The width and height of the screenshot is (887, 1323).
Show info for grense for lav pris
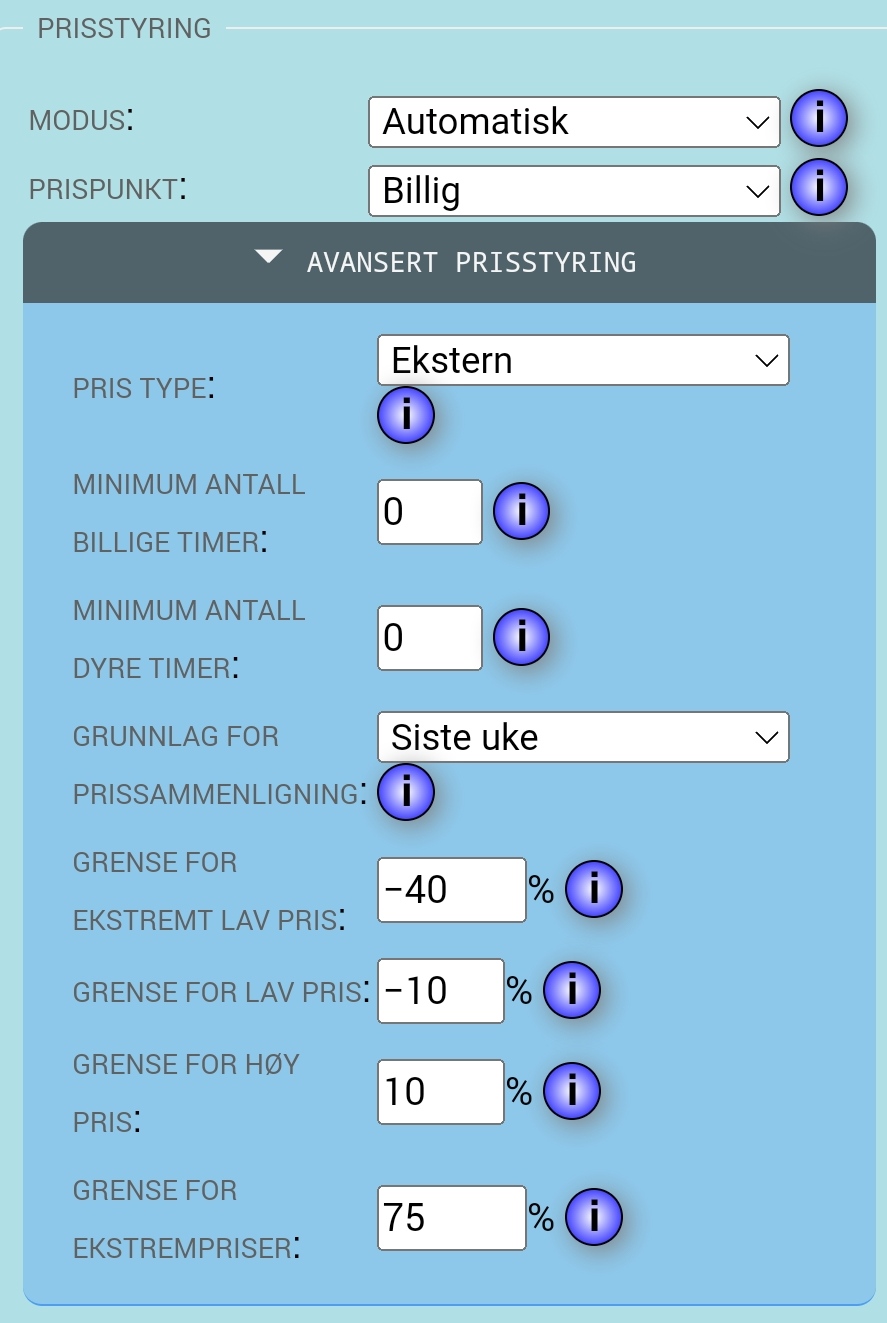pos(571,990)
